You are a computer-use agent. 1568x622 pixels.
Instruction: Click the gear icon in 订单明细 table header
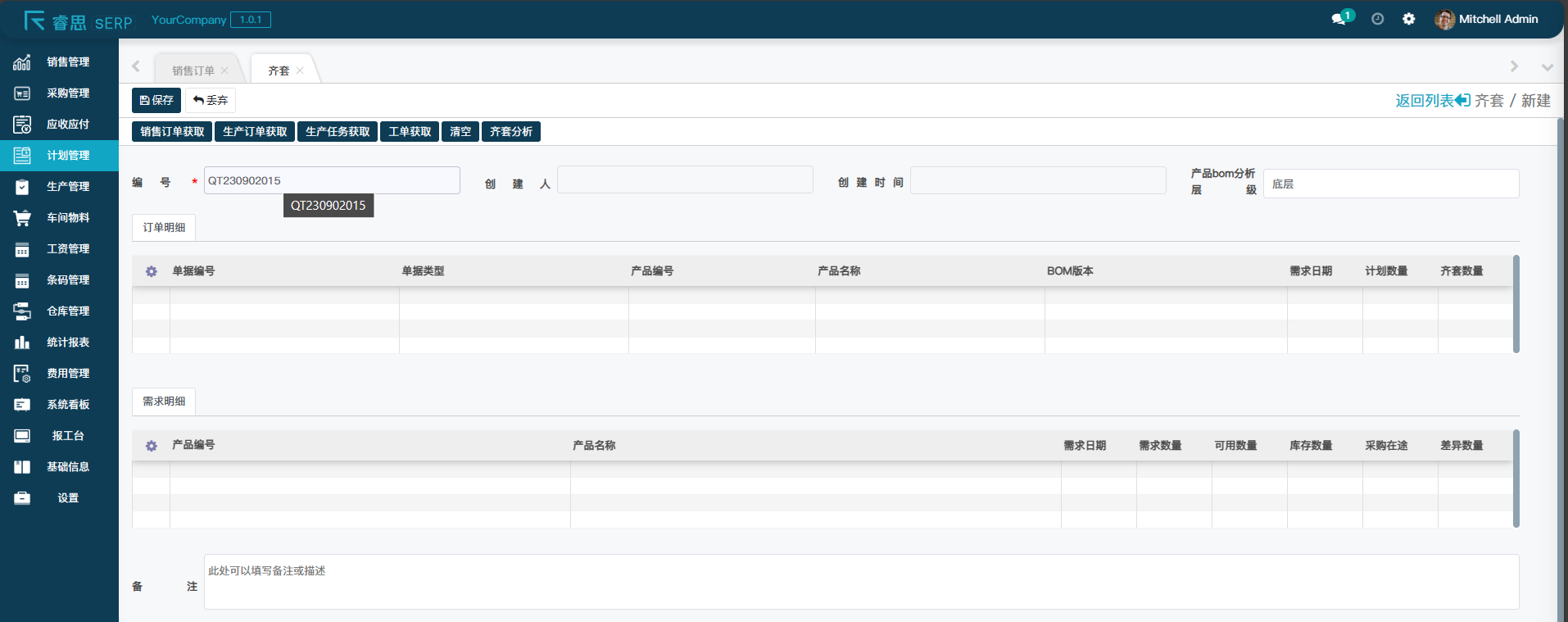pyautogui.click(x=152, y=271)
